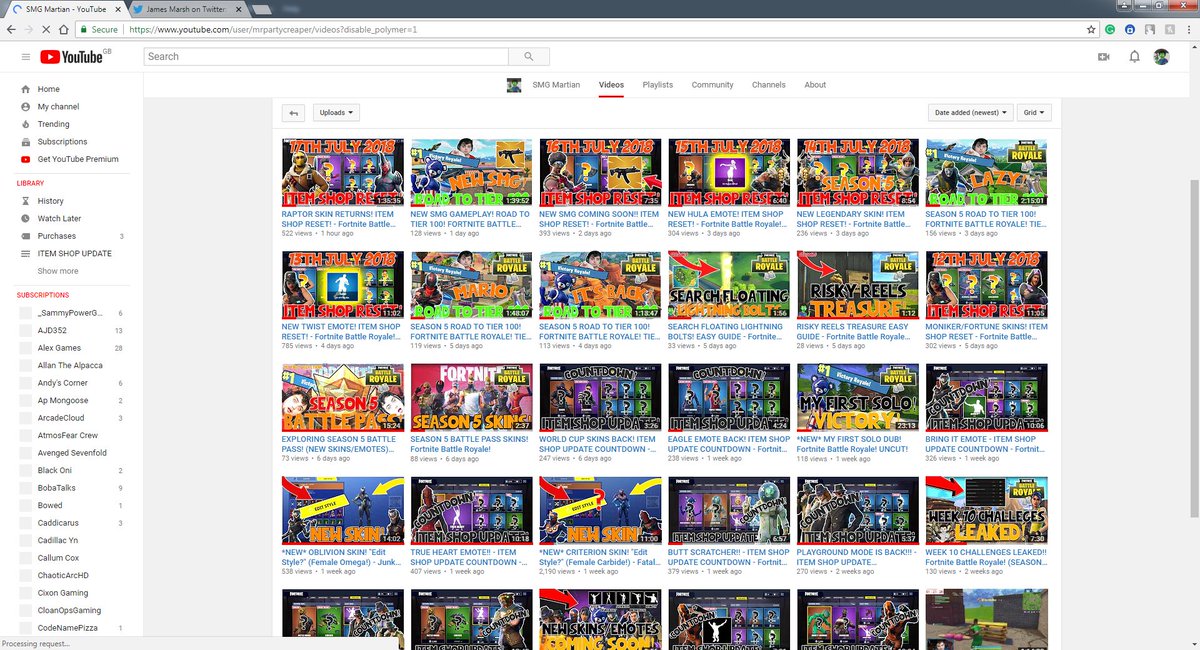
Task: Open the _SammyPowerG subscription
Action: (x=68, y=313)
